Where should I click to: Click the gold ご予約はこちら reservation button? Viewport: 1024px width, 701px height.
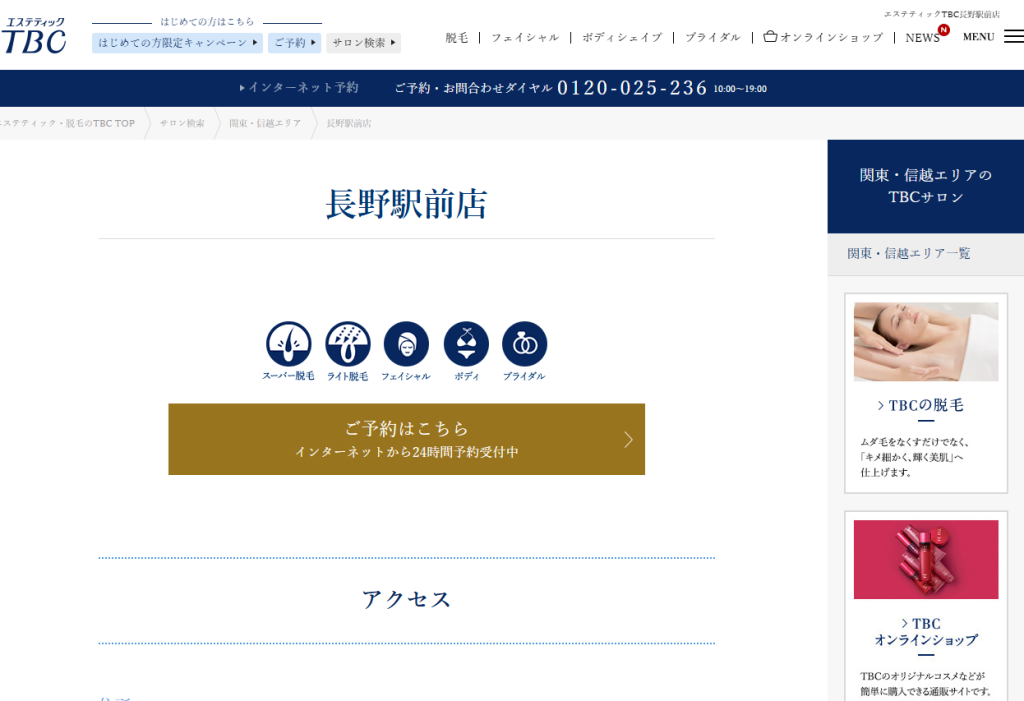(x=406, y=439)
